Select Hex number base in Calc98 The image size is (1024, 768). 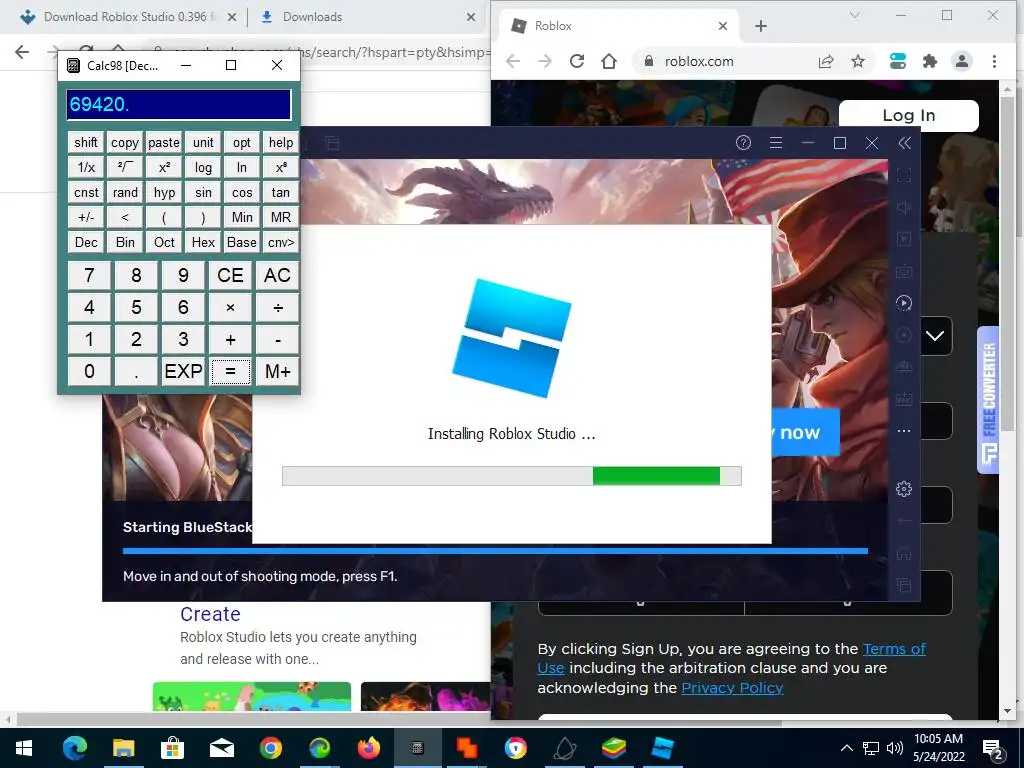[203, 242]
